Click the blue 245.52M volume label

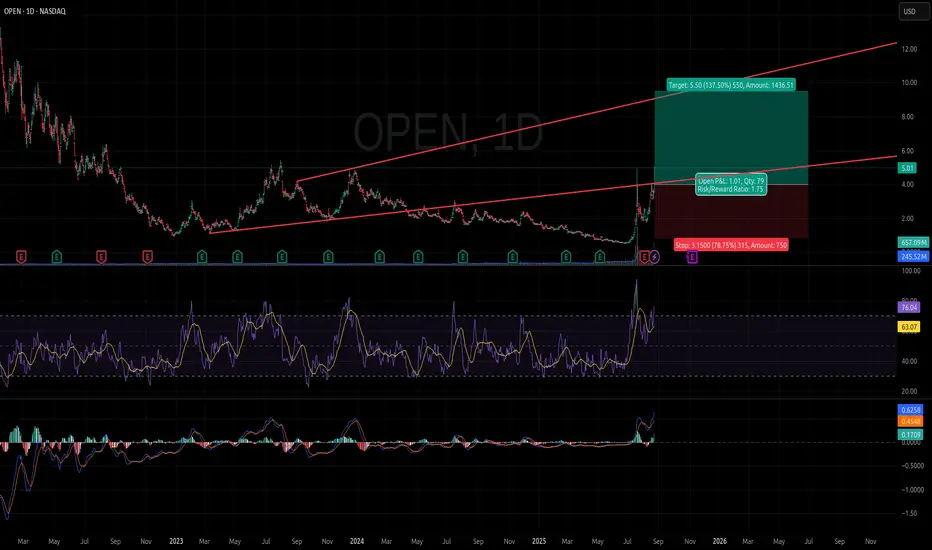914,257
